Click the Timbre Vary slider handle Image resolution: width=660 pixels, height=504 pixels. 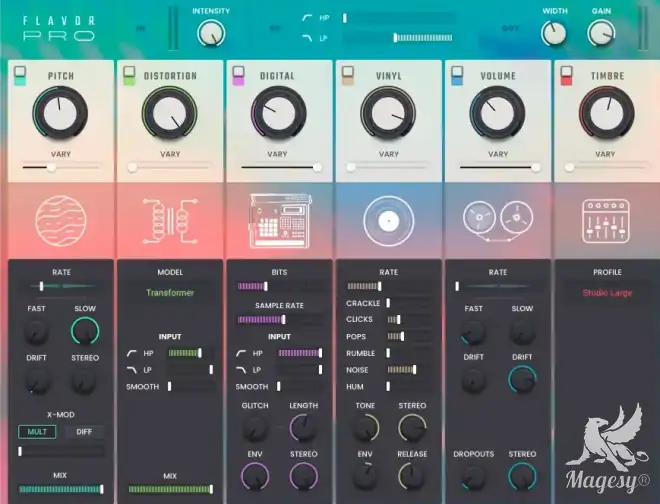click(570, 167)
